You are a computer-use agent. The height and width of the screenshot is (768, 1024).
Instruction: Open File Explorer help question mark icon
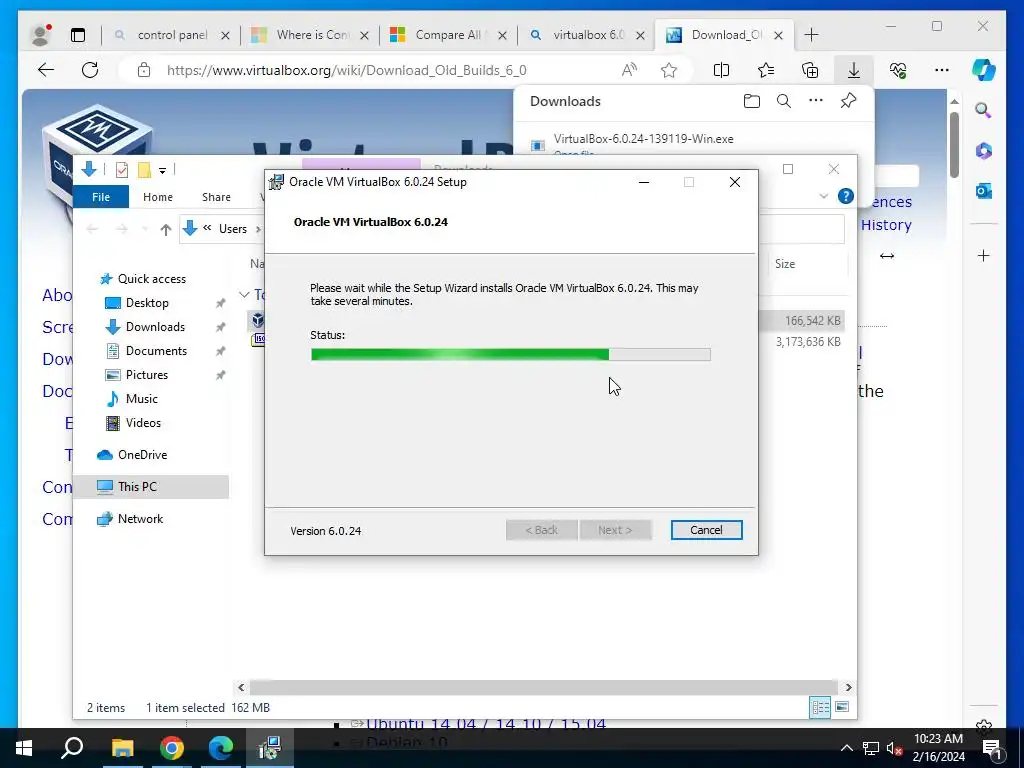[x=846, y=196]
